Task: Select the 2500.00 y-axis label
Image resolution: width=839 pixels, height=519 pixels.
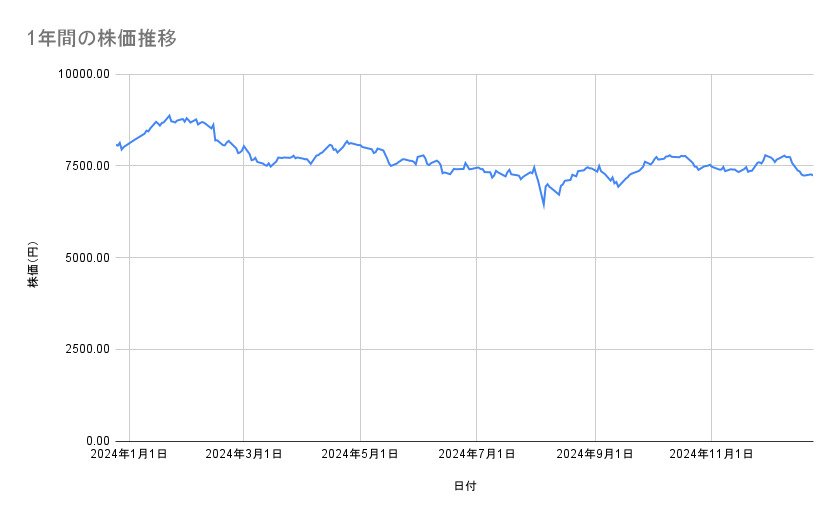Action: point(86,349)
